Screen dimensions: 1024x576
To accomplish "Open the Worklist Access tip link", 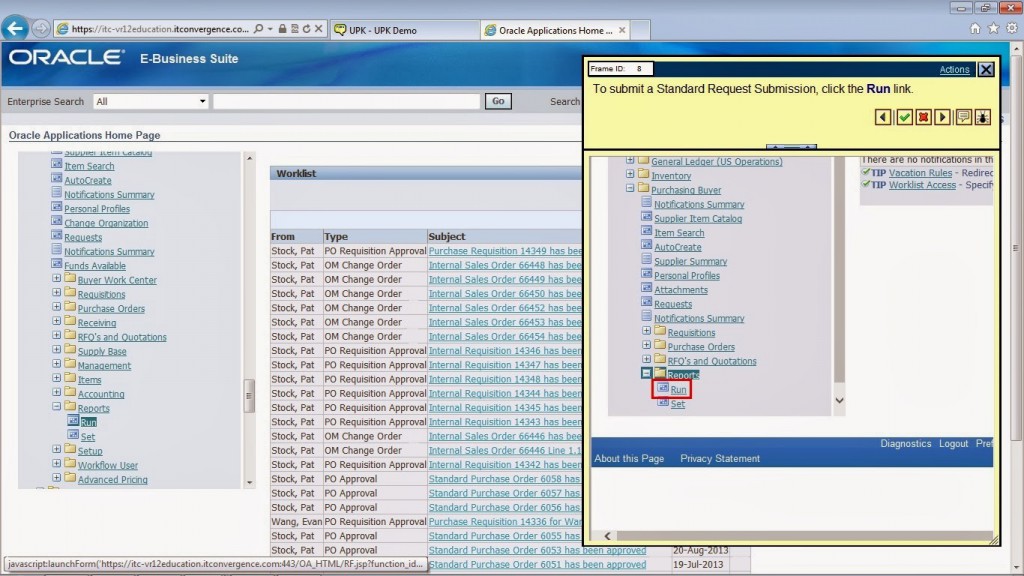I will click(922, 185).
